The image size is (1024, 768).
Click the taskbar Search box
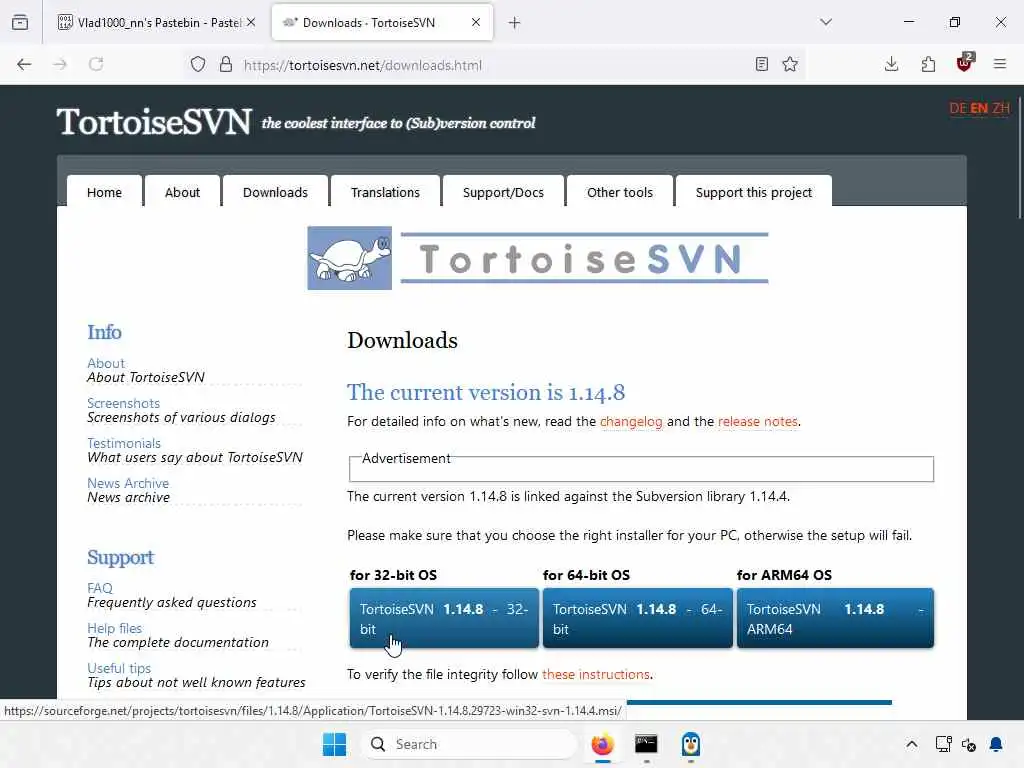pyautogui.click(x=469, y=744)
